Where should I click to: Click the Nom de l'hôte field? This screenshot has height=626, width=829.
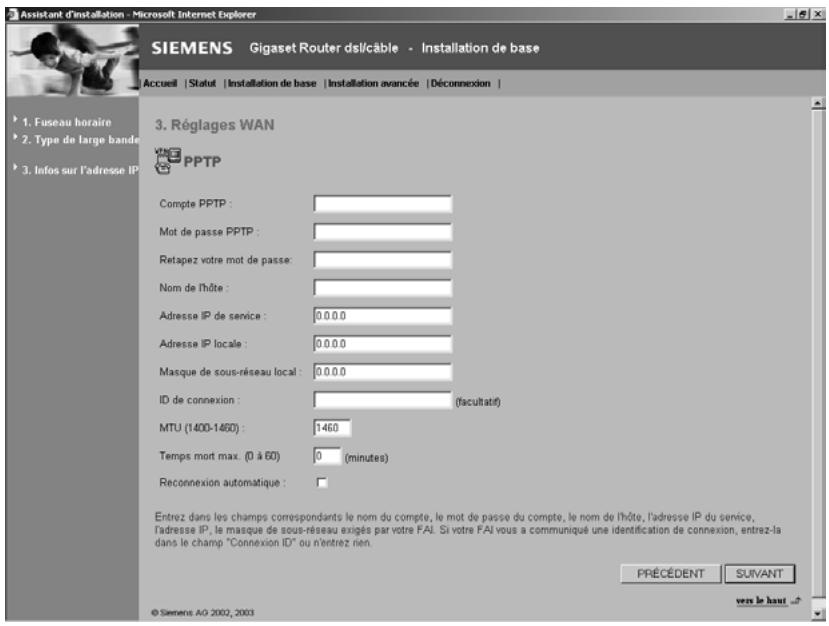click(x=383, y=288)
